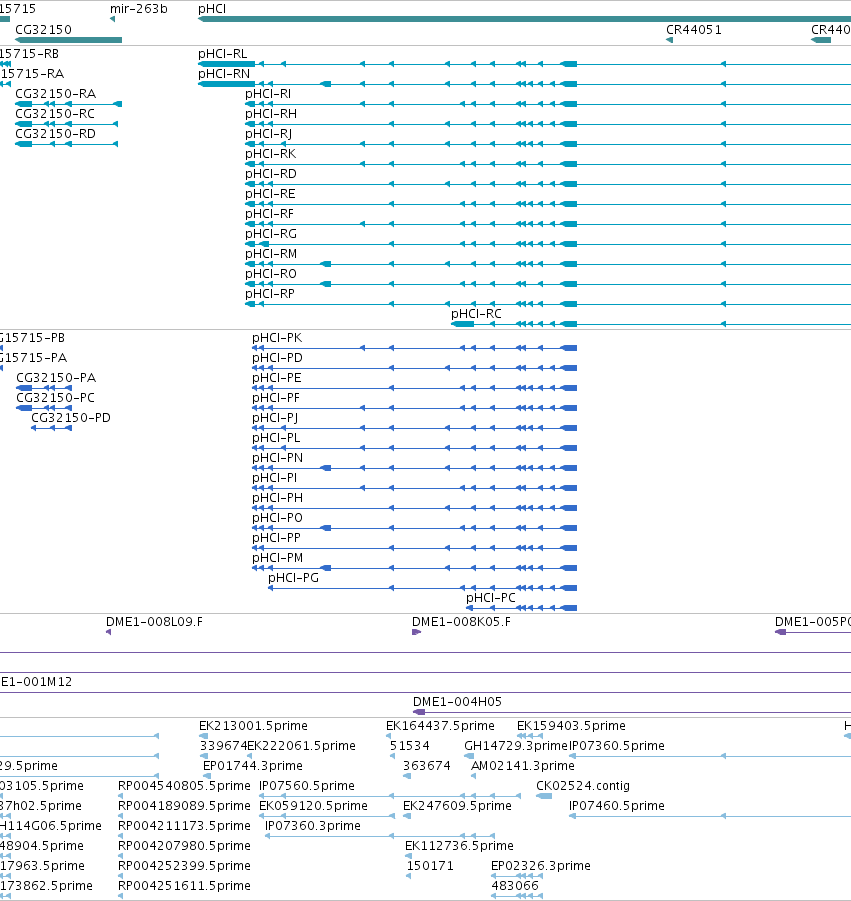Click EST EK059120.5prime
This screenshot has height=901, width=851.
[313, 806]
